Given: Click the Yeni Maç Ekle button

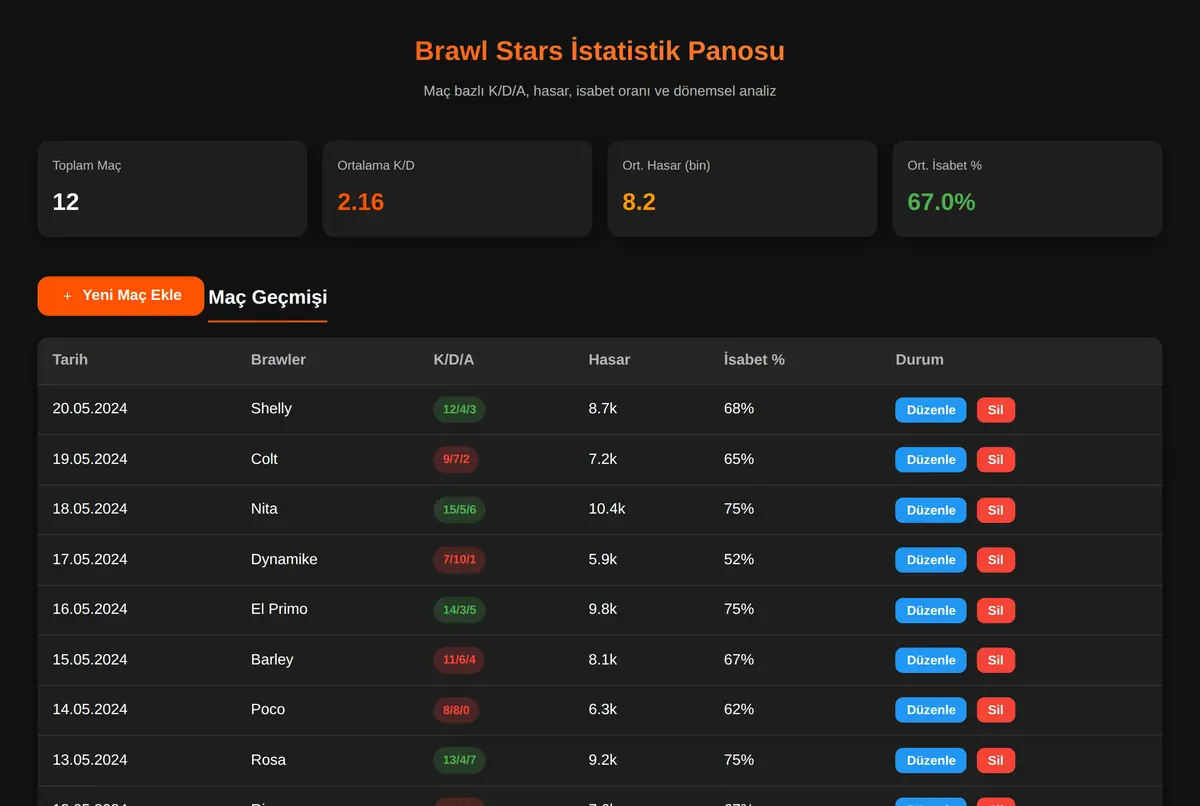Looking at the screenshot, I should [121, 296].
